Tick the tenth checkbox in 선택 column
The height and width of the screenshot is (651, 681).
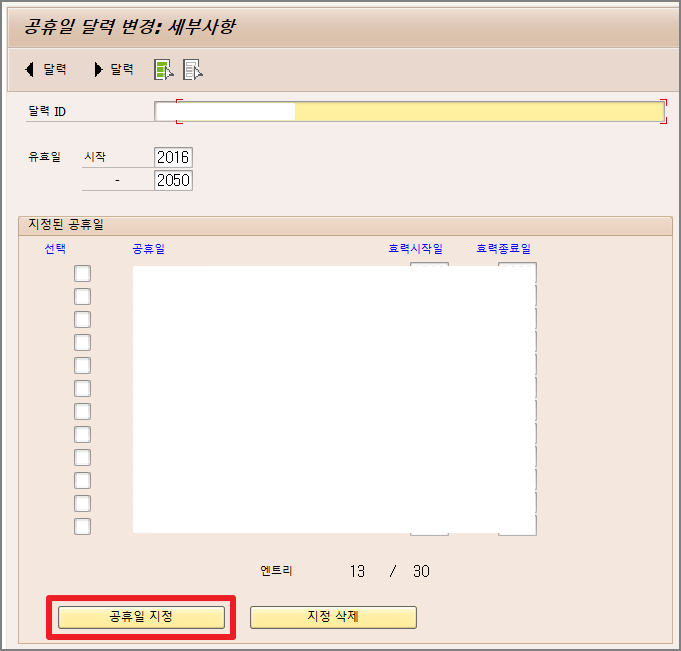coord(83,481)
